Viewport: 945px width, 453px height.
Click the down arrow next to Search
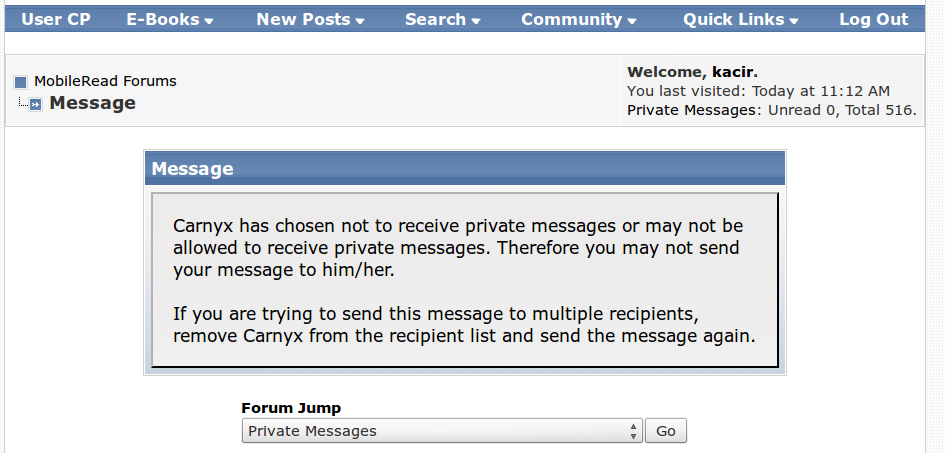(x=476, y=21)
